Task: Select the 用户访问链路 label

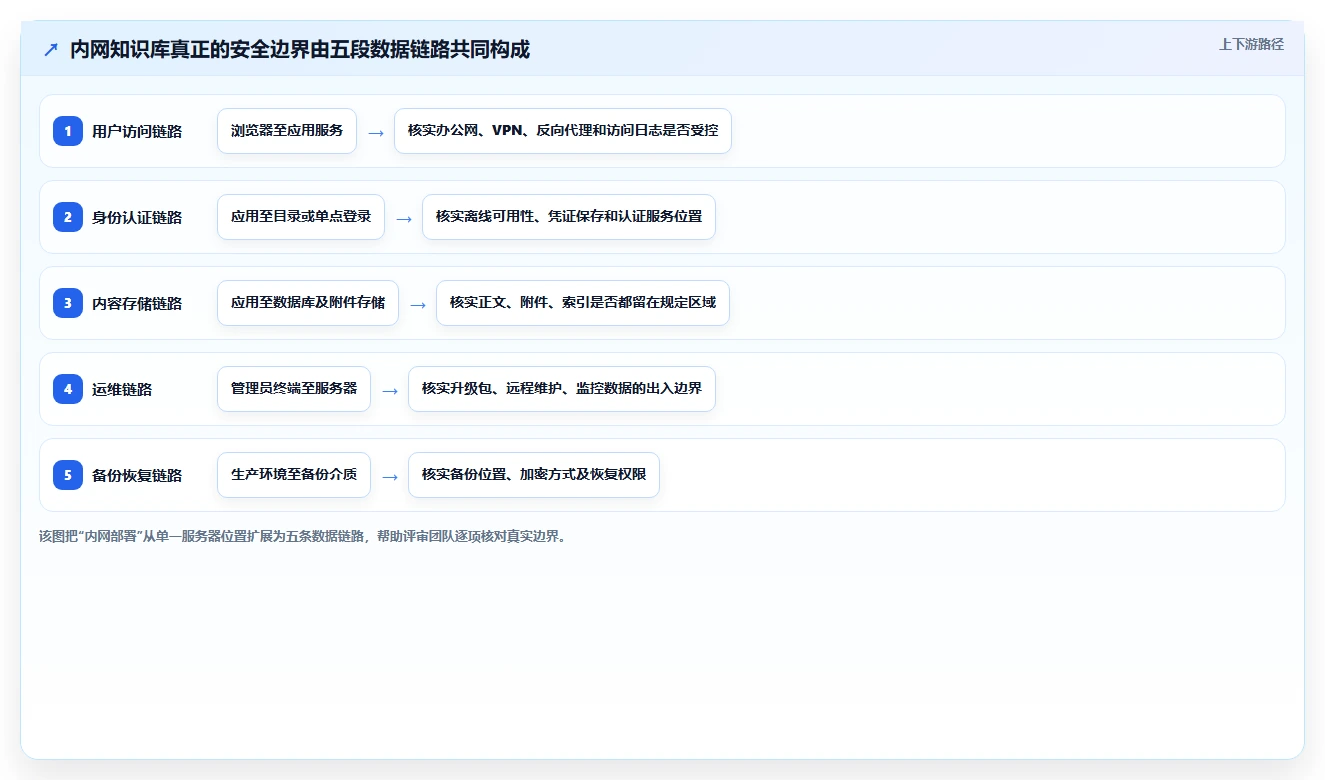Action: [x=137, y=131]
